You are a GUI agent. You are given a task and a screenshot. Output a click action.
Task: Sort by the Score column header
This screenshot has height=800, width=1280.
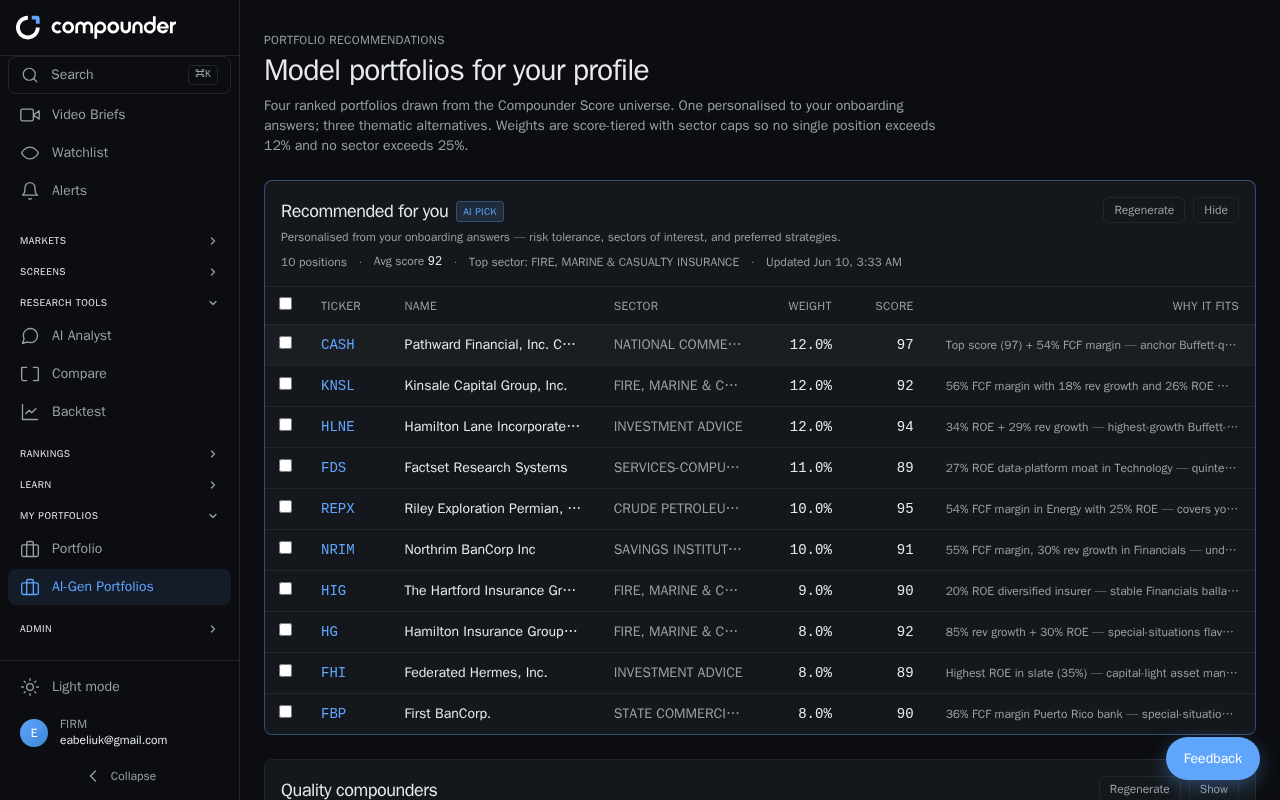click(894, 306)
